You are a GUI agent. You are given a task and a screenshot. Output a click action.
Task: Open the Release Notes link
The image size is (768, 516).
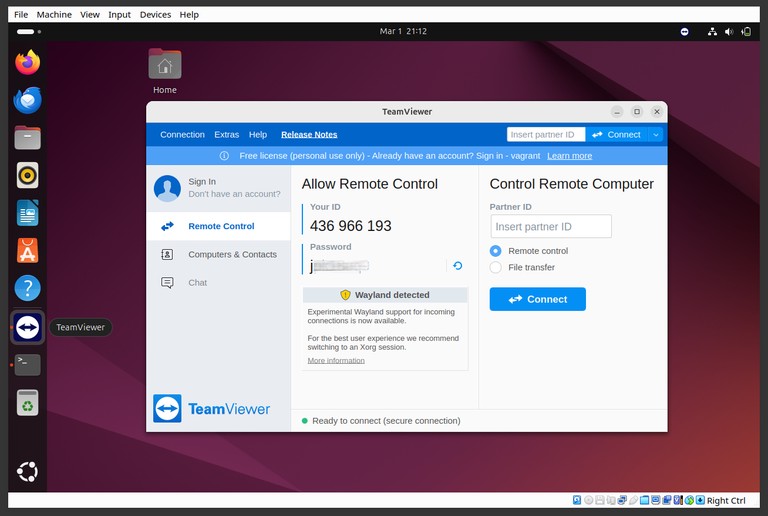coord(309,135)
